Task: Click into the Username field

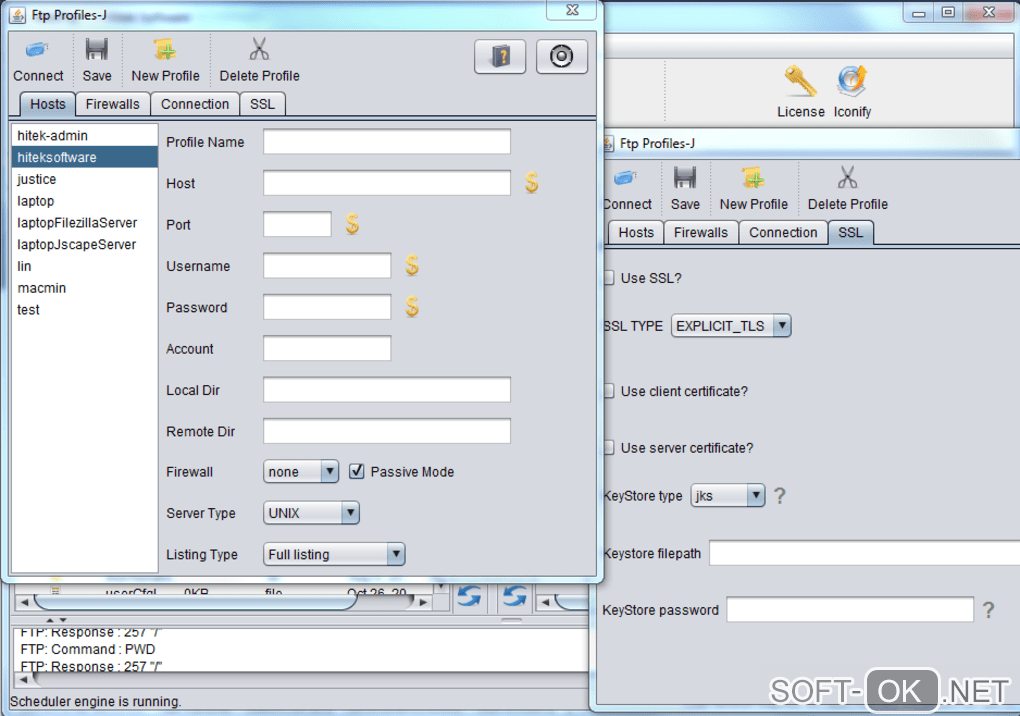Action: 327,265
